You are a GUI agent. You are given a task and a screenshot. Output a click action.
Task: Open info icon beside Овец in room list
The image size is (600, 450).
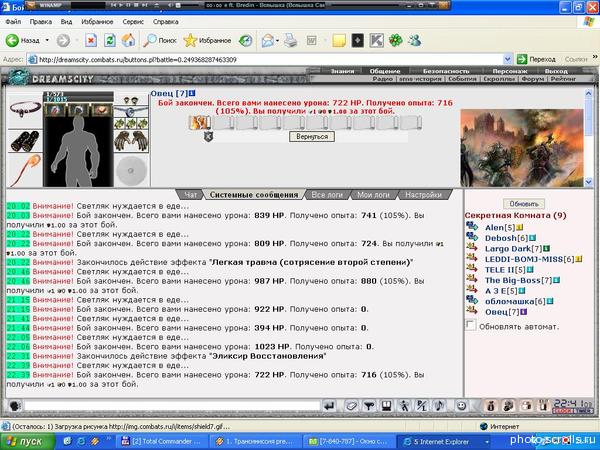[x=524, y=312]
